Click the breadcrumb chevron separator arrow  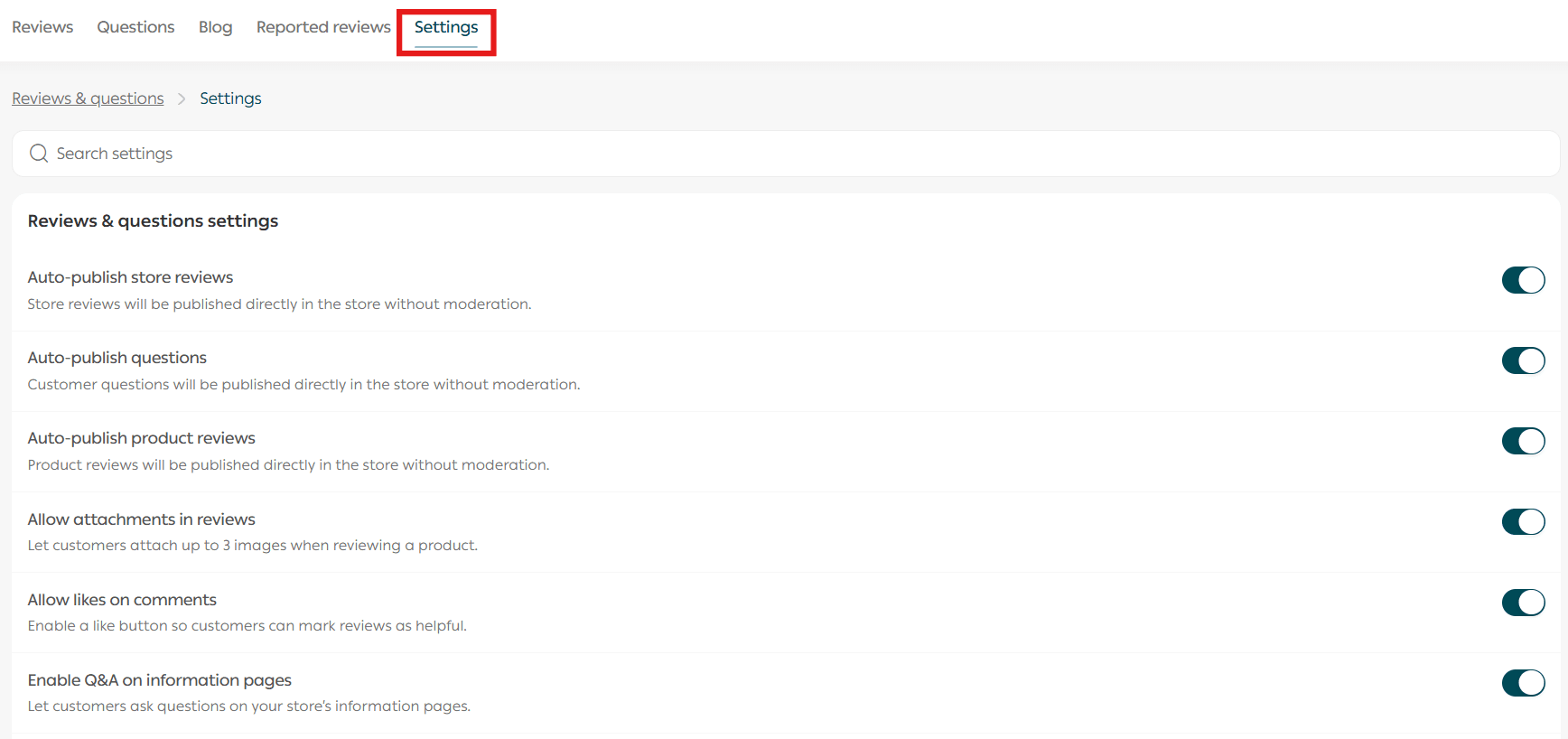pos(182,98)
